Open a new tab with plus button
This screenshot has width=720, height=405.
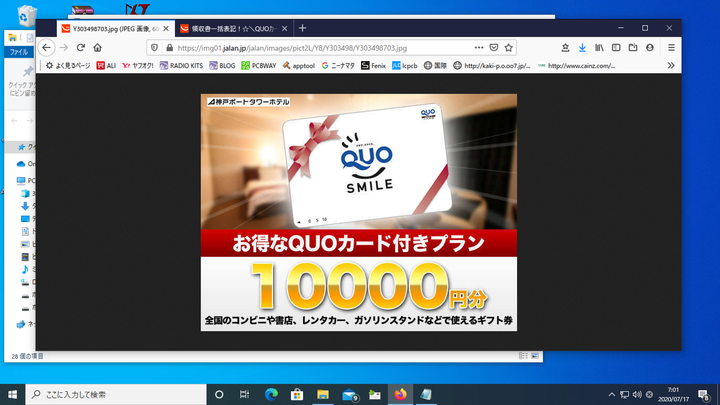[303, 28]
